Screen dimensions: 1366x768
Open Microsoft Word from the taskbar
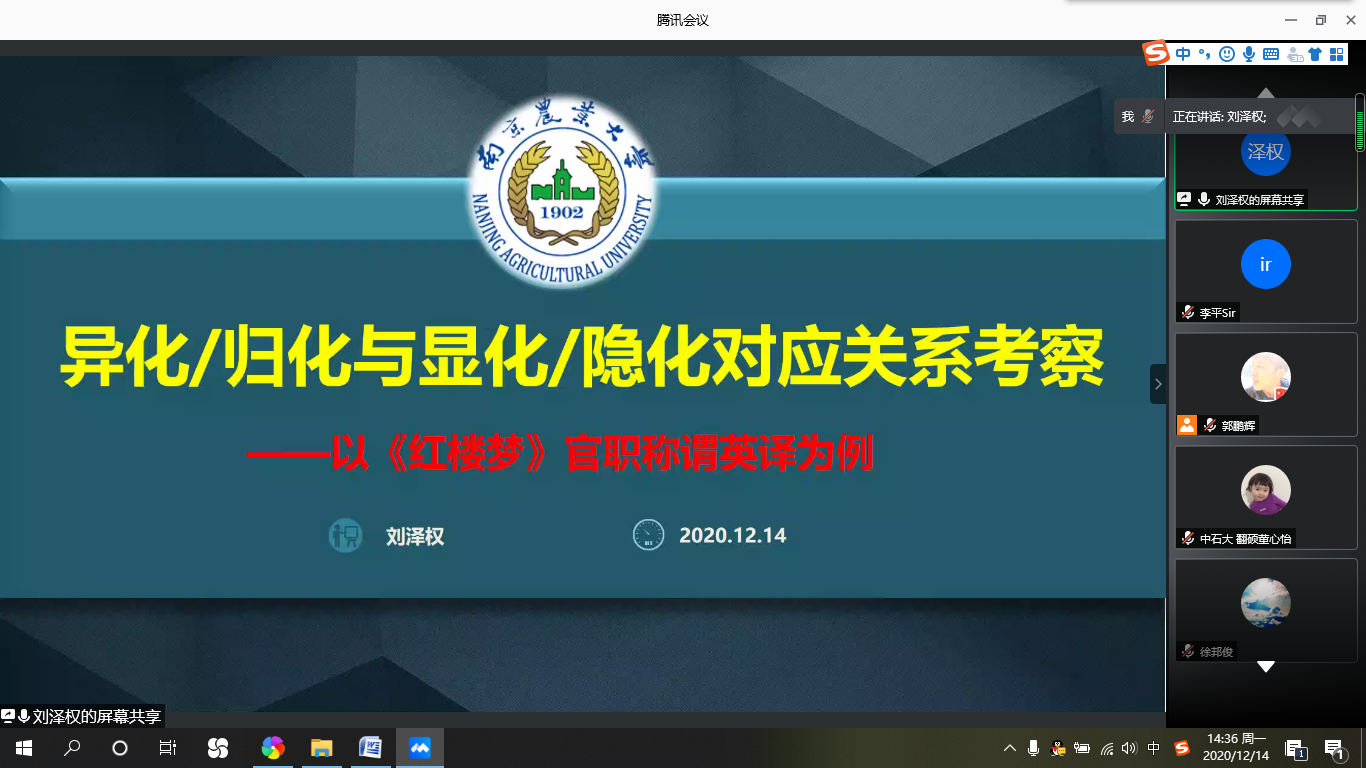click(370, 748)
